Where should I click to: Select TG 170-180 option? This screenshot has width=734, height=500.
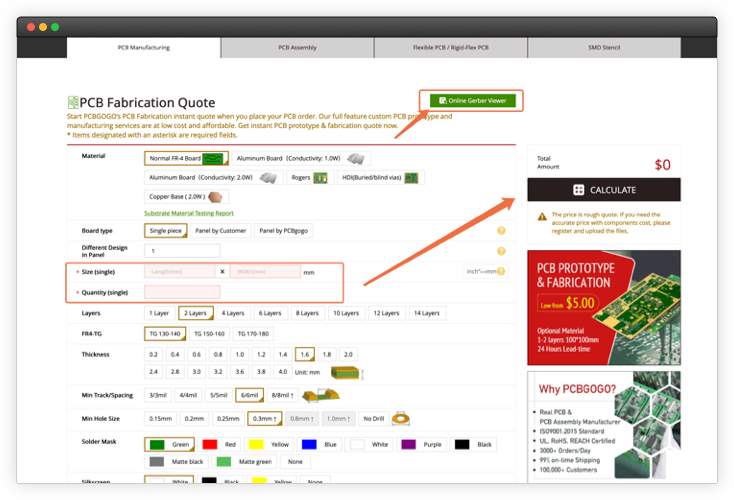(253, 334)
